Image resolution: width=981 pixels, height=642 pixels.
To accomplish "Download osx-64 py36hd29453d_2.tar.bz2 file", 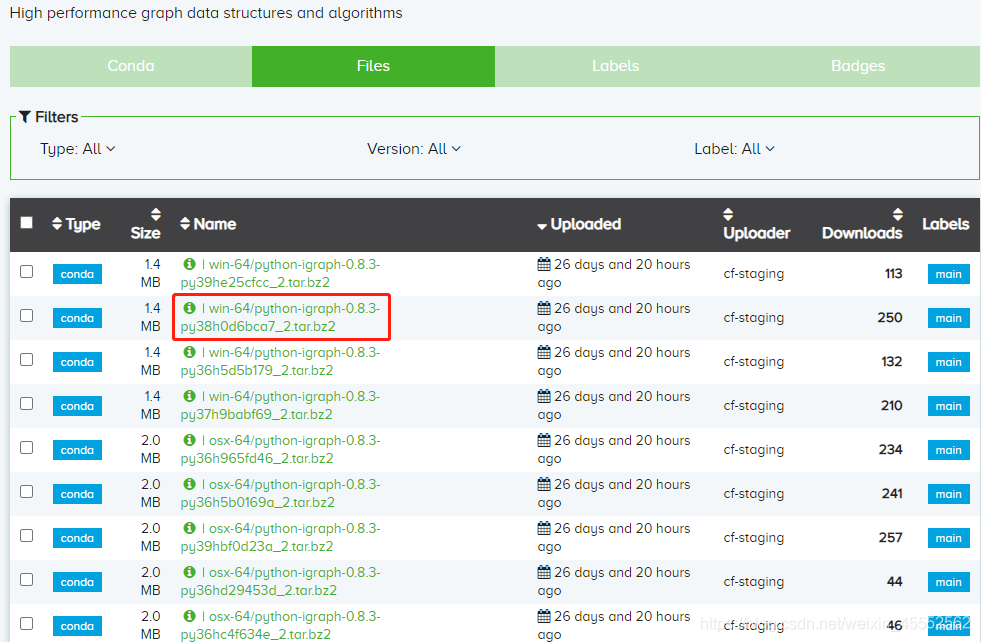I will point(280,581).
